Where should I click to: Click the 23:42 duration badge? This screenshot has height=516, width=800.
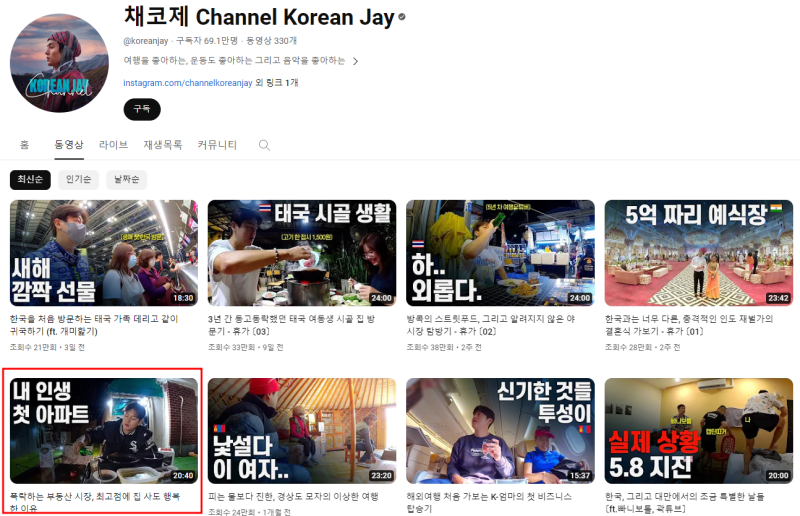point(778,298)
